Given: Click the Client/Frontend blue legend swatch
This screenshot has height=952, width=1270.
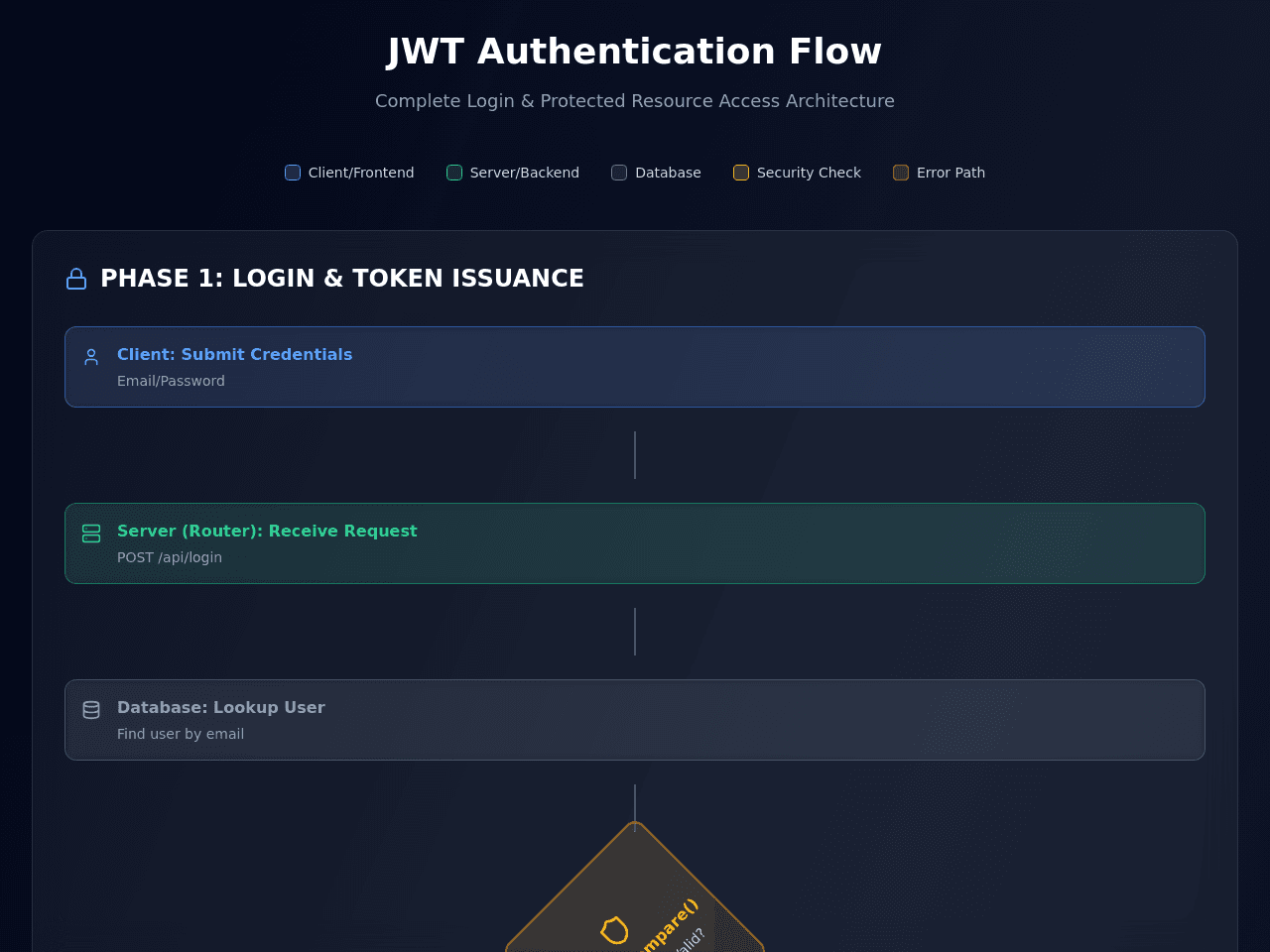Looking at the screenshot, I should [293, 173].
